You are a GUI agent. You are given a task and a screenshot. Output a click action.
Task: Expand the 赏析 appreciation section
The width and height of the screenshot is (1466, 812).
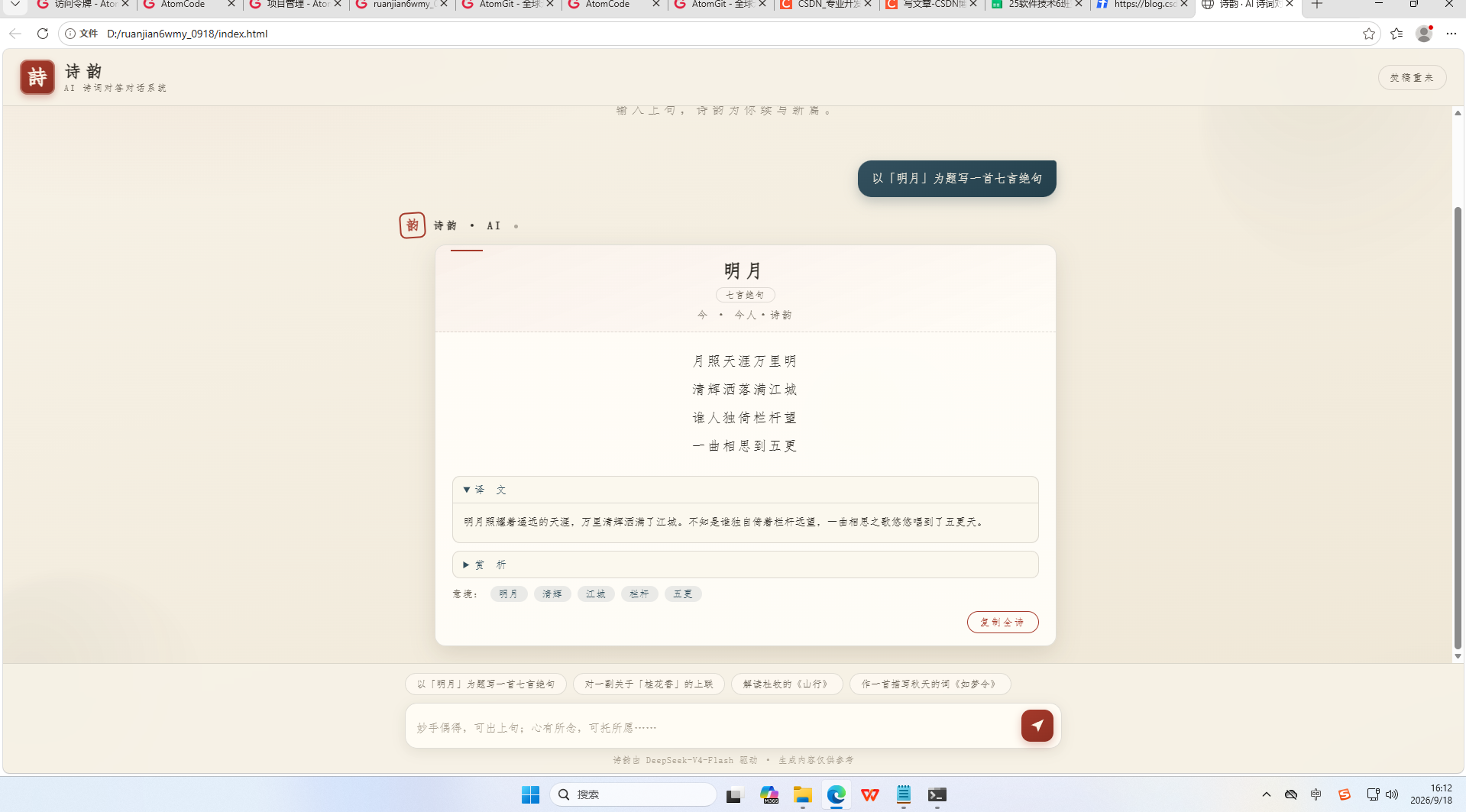pos(745,565)
